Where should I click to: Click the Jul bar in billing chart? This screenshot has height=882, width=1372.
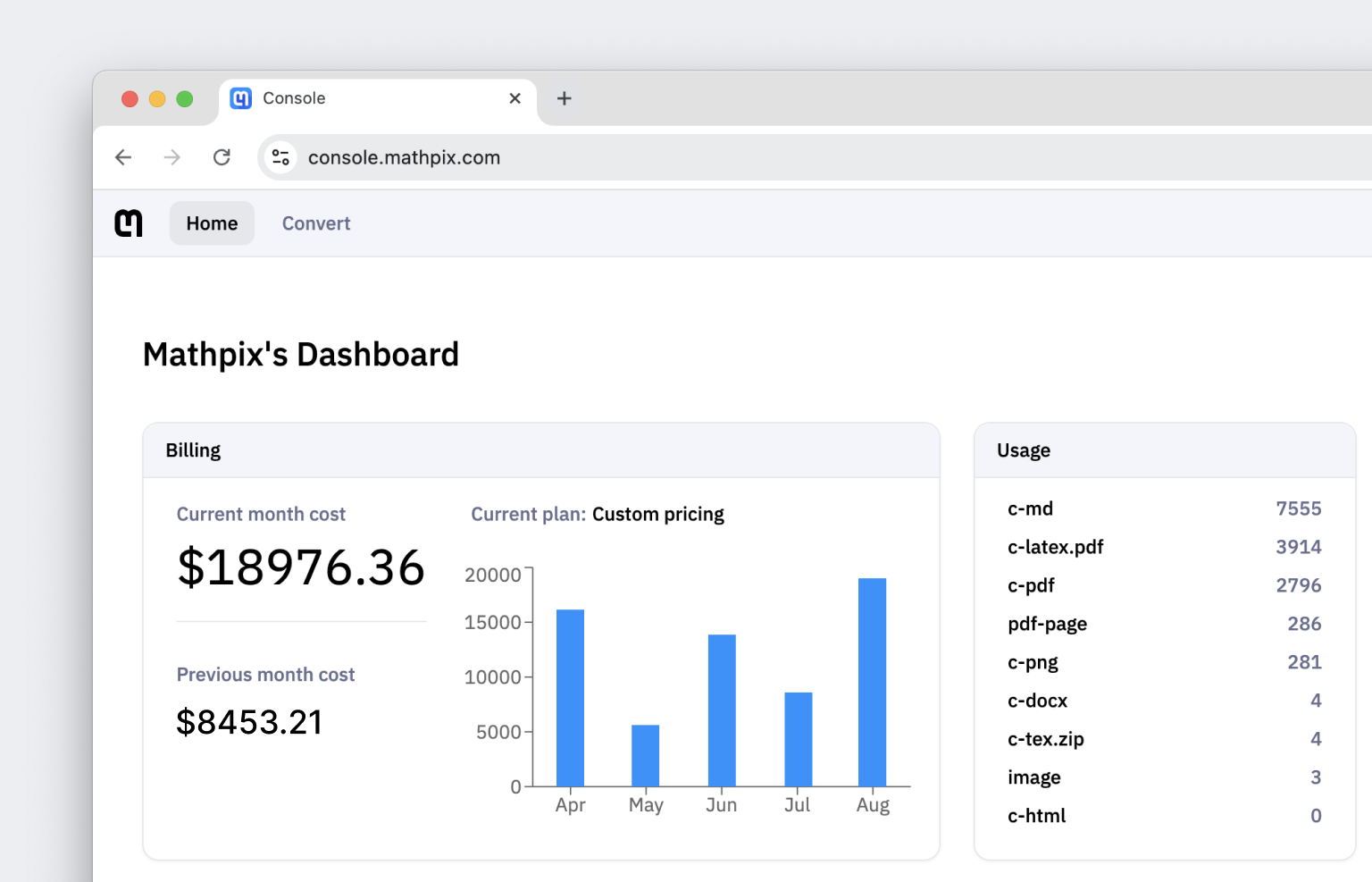pyautogui.click(x=799, y=739)
